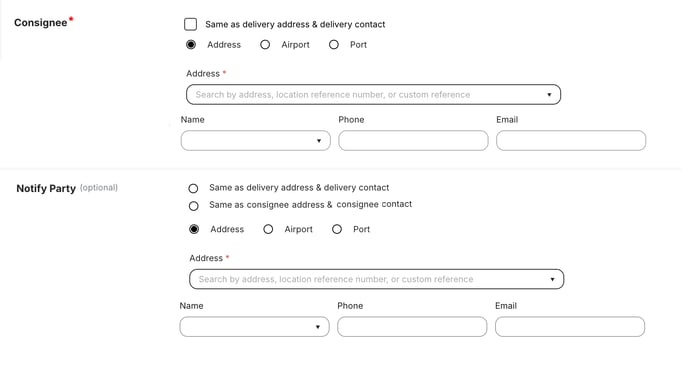Expand Notify Party Name dropdown

[x=254, y=327]
